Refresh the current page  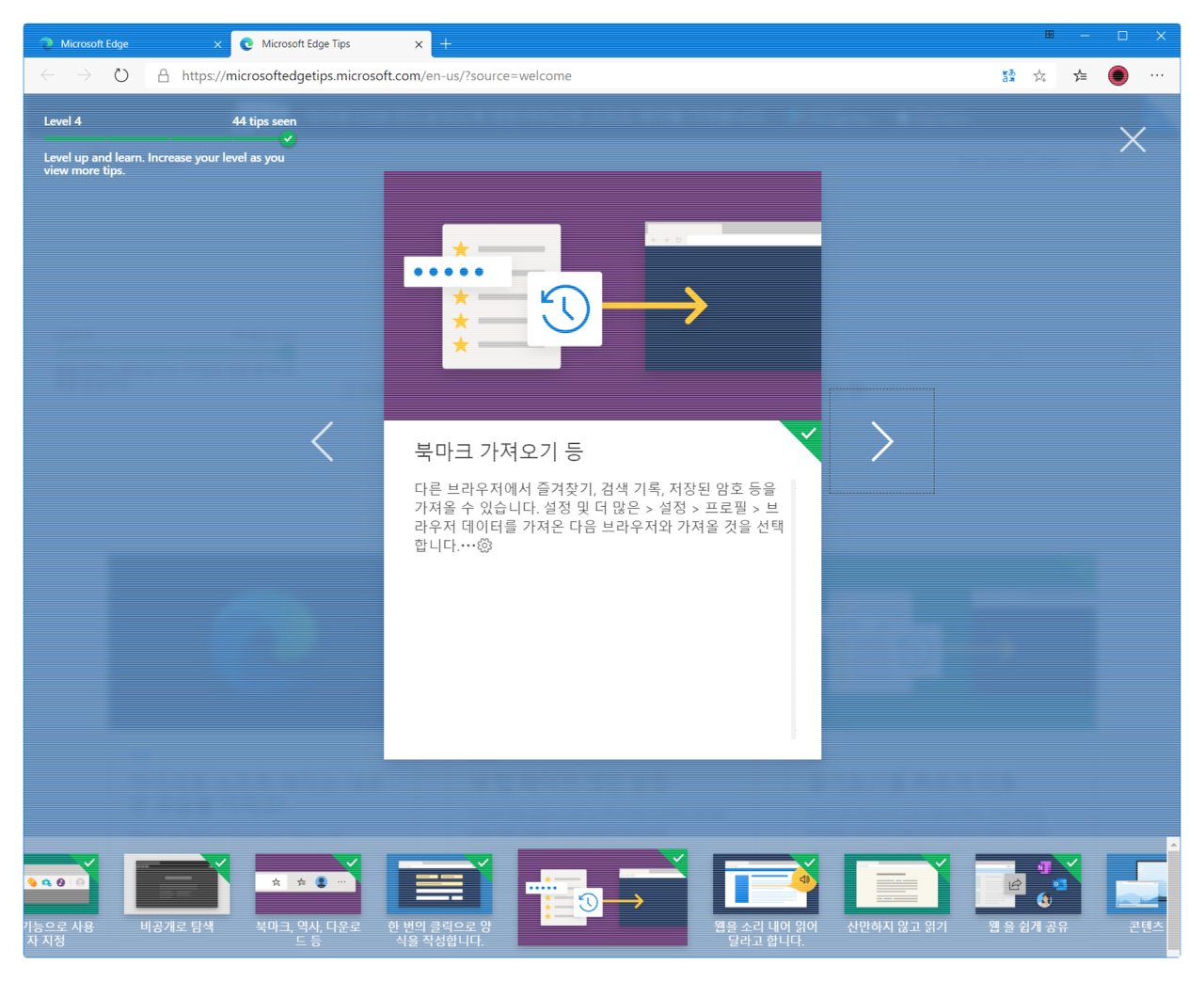pyautogui.click(x=121, y=75)
